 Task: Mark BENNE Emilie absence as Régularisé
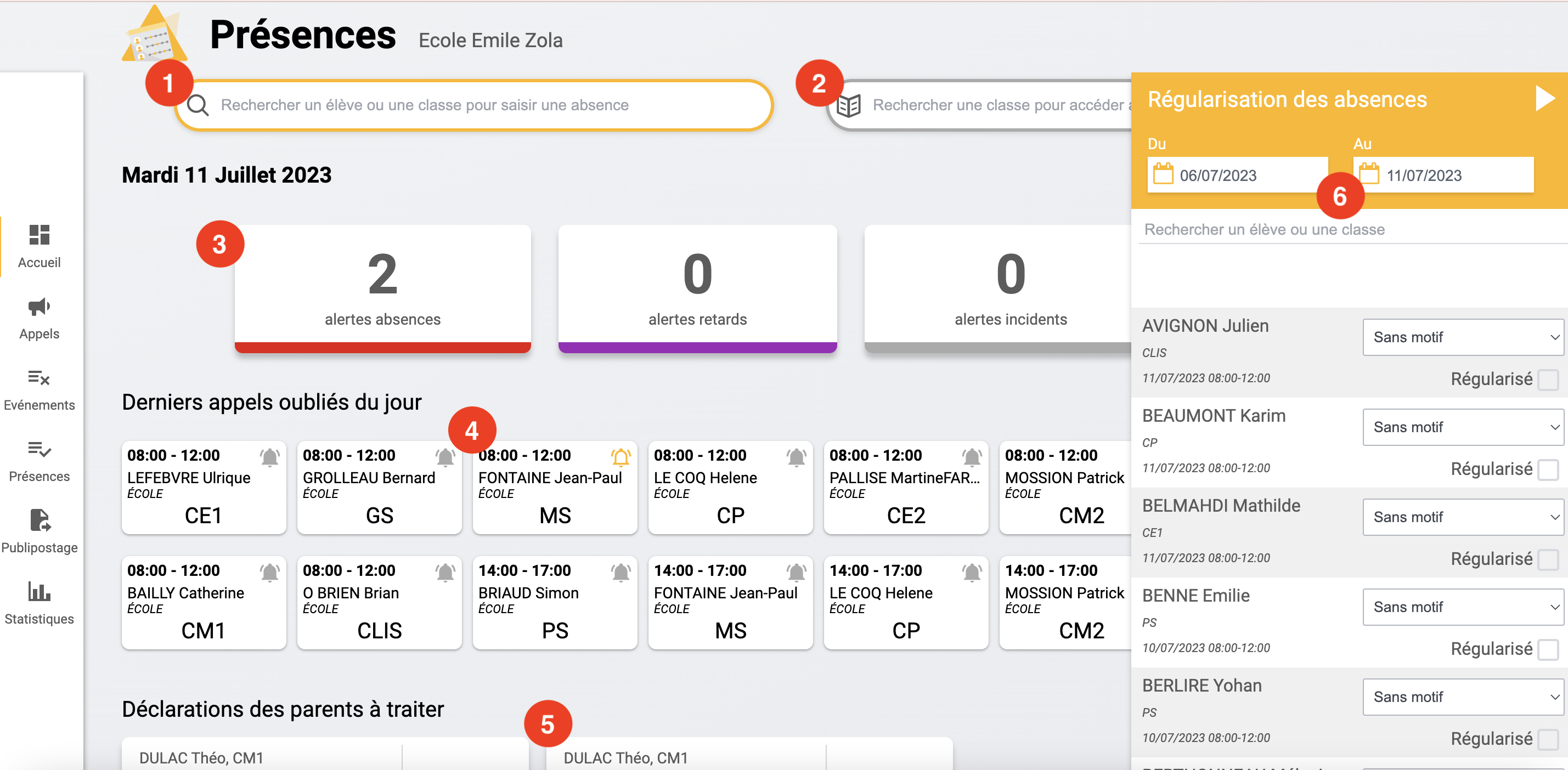(1548, 649)
